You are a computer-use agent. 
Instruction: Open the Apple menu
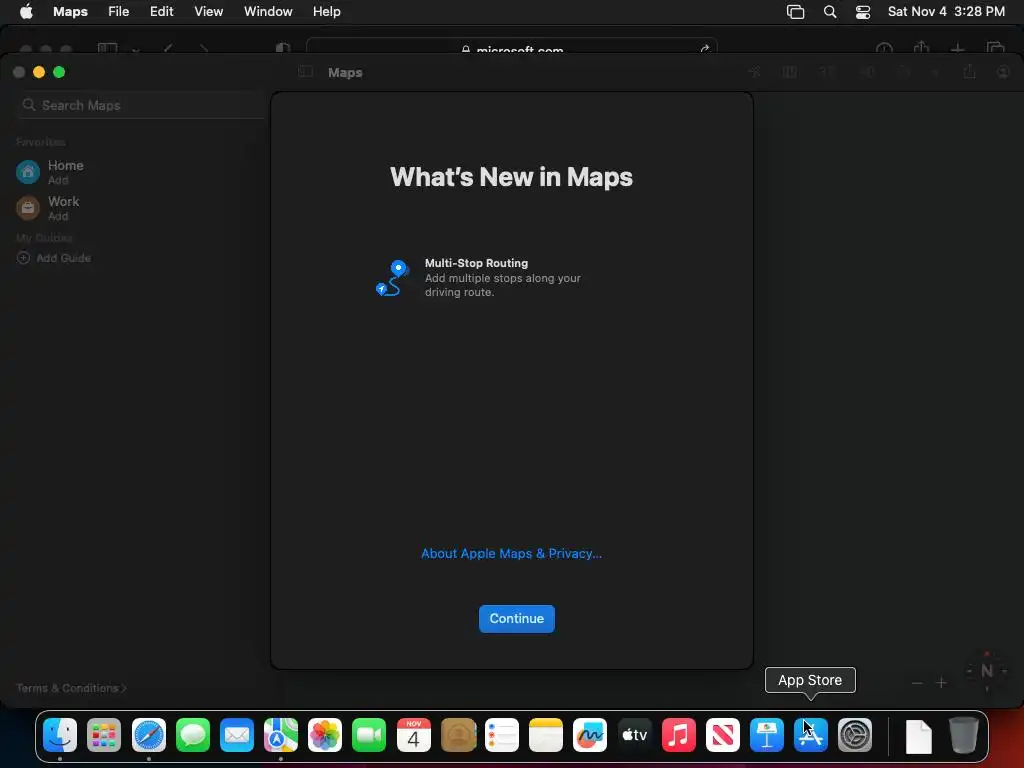[26, 11]
